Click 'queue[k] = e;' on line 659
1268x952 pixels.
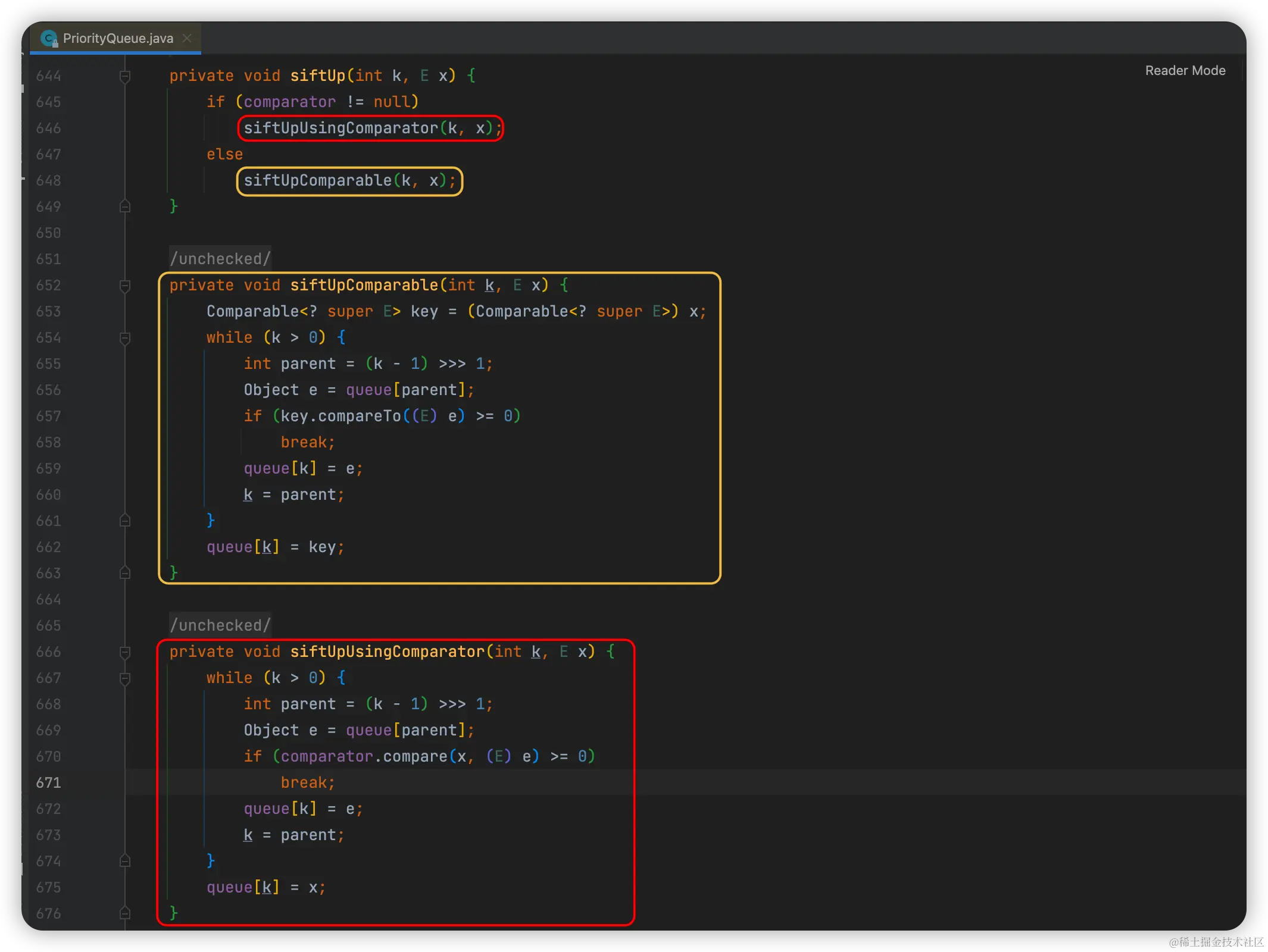303,469
